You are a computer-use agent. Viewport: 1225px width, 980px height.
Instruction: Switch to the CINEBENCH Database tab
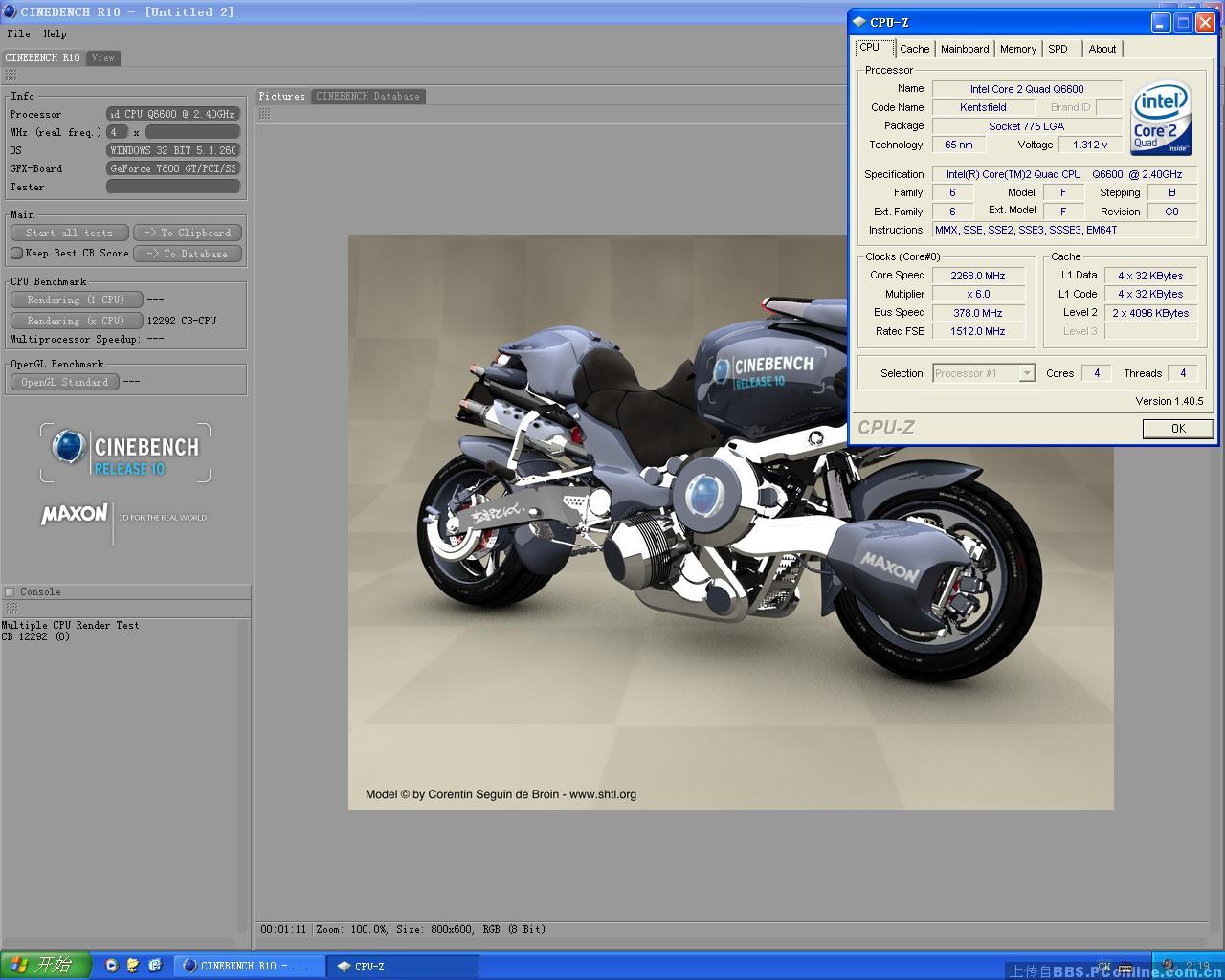click(367, 96)
